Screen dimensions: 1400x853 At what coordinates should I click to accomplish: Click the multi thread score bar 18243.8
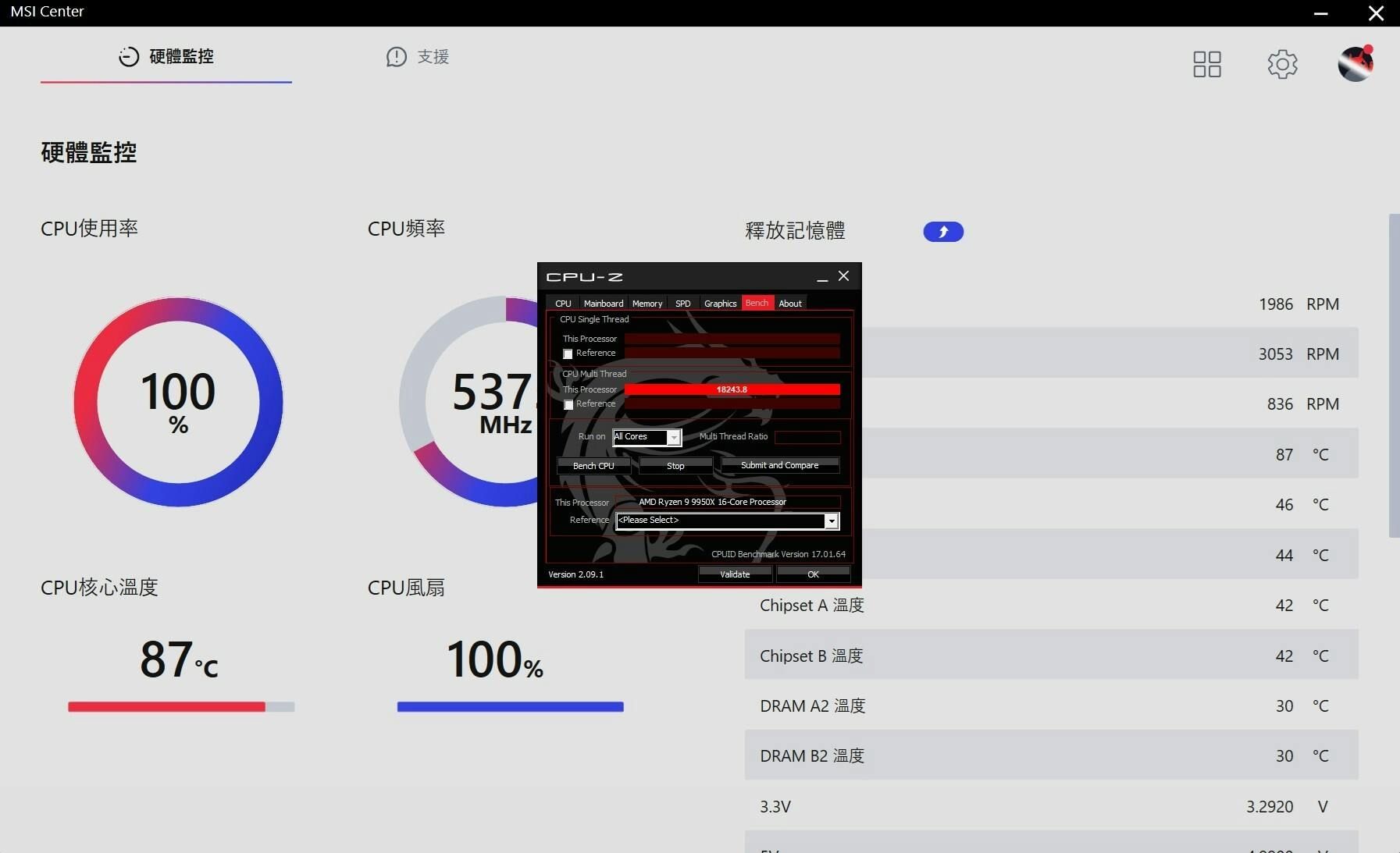click(x=732, y=389)
